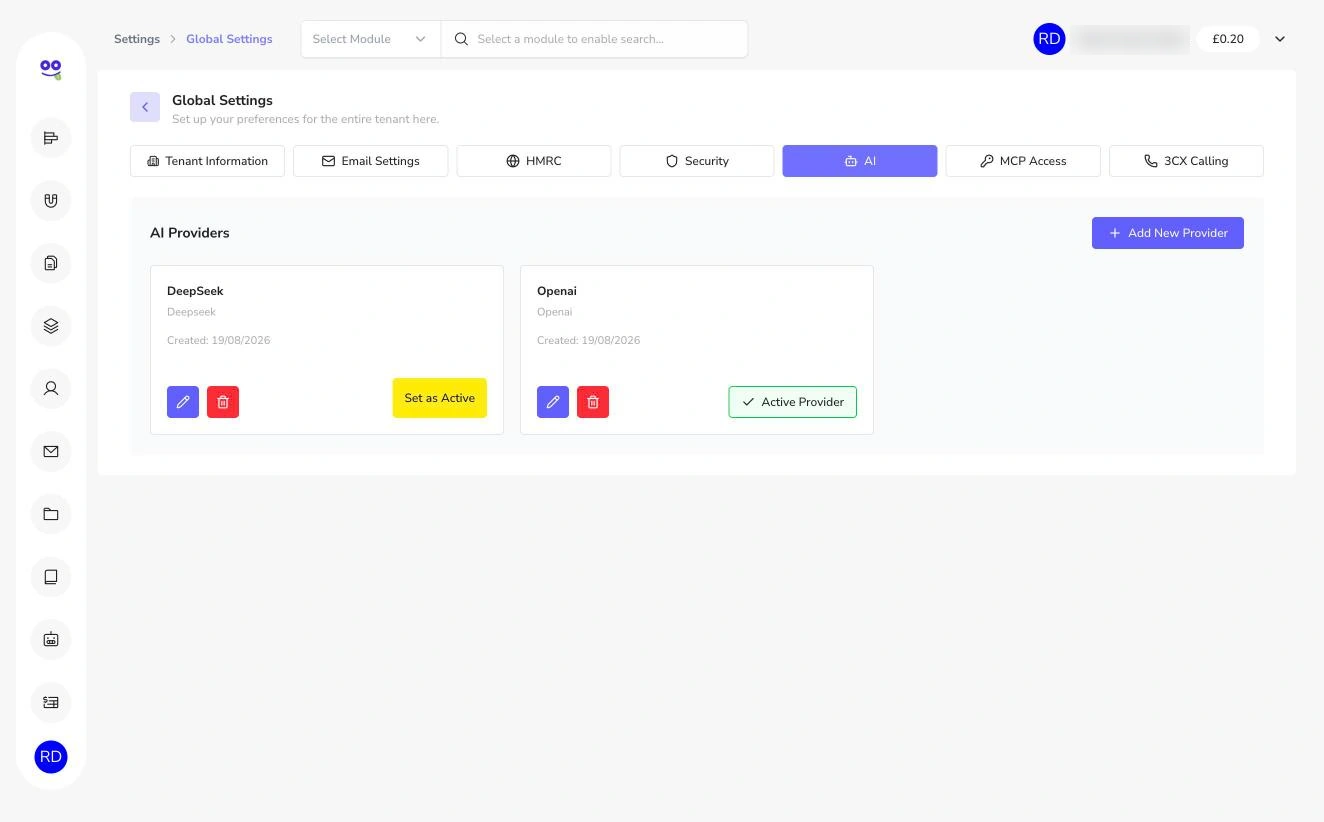Open the stacked layers icon in the sidebar
Viewport: 1324px width, 822px height.
(51, 326)
